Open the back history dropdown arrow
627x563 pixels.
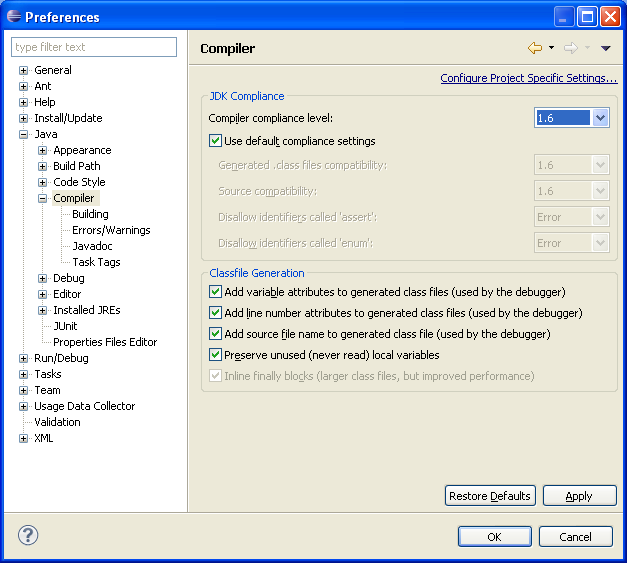(551, 48)
